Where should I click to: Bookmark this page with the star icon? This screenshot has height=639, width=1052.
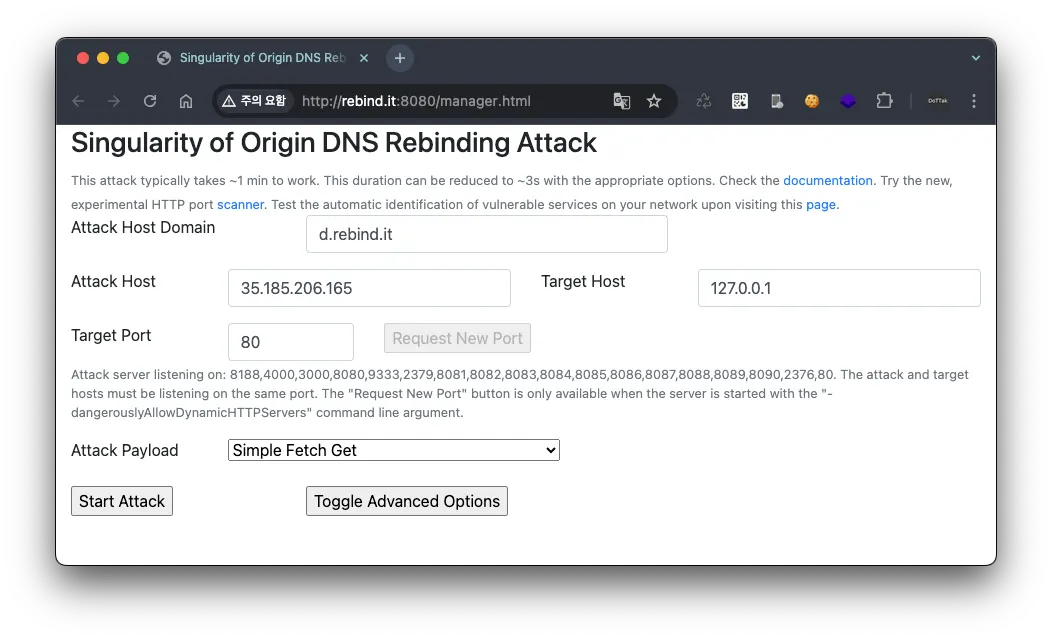(654, 101)
